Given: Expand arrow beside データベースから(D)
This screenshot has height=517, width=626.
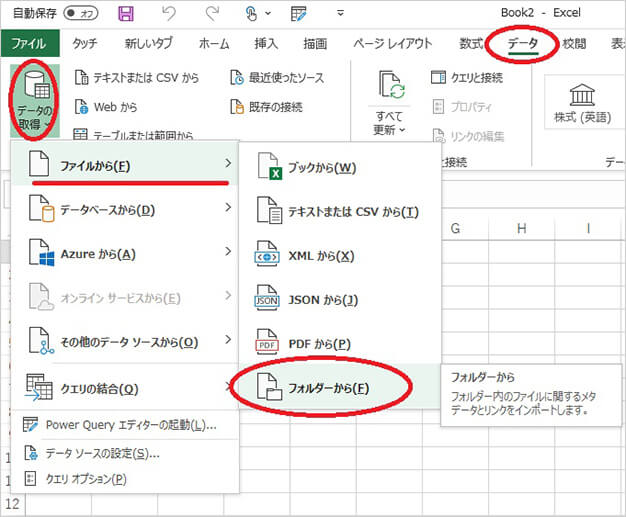Looking at the screenshot, I should click(x=228, y=207).
